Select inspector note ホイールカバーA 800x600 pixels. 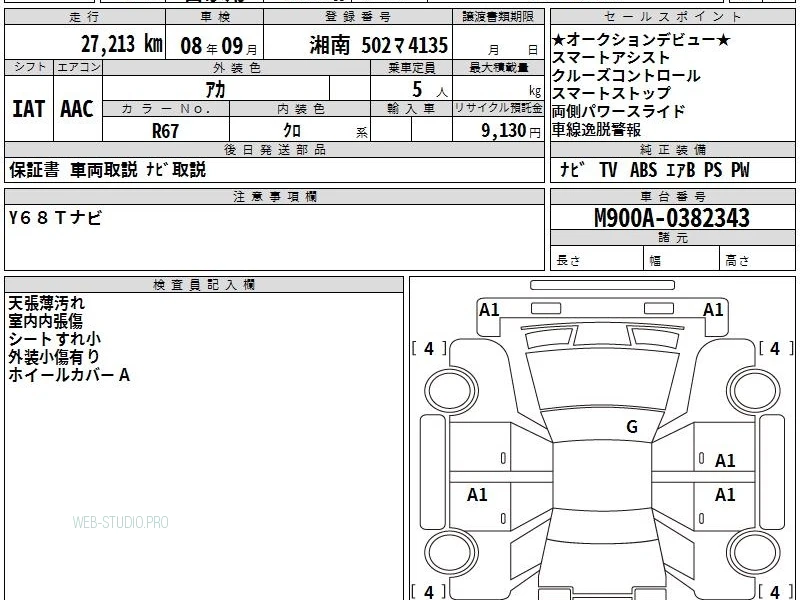coord(69,375)
